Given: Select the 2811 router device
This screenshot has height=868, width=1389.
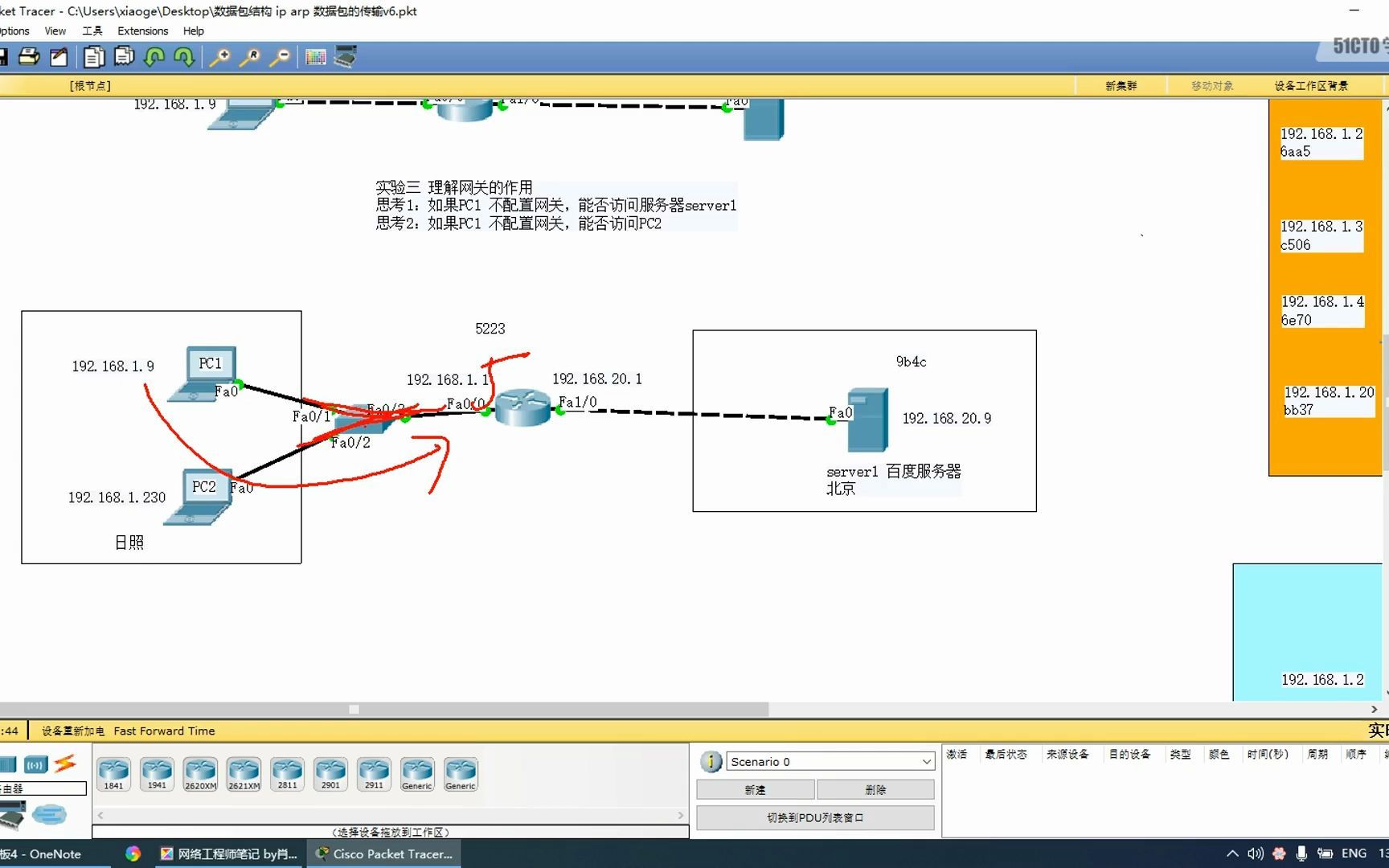Looking at the screenshot, I should (287, 774).
